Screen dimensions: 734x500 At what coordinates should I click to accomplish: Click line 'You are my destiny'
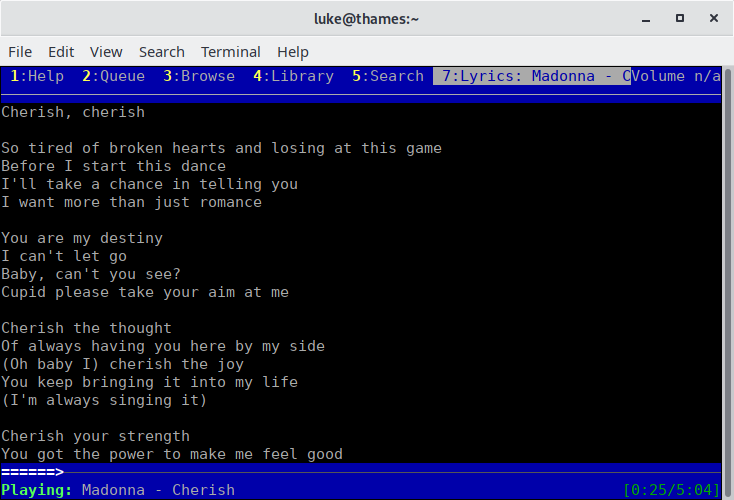(x=82, y=238)
